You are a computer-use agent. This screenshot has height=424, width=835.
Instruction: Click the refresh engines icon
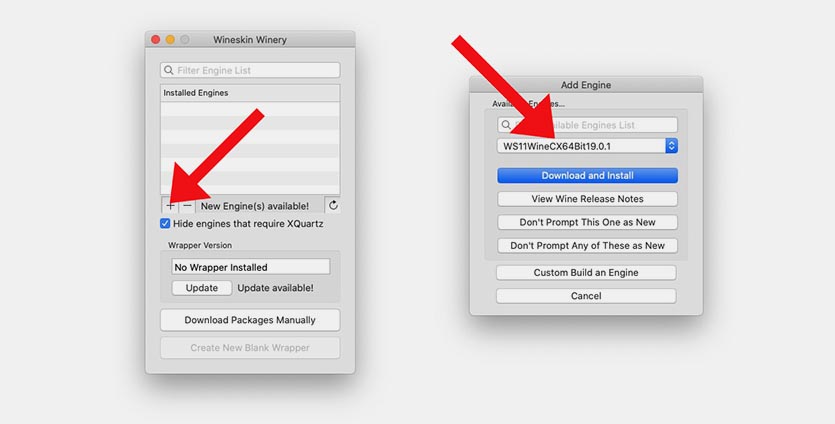333,205
